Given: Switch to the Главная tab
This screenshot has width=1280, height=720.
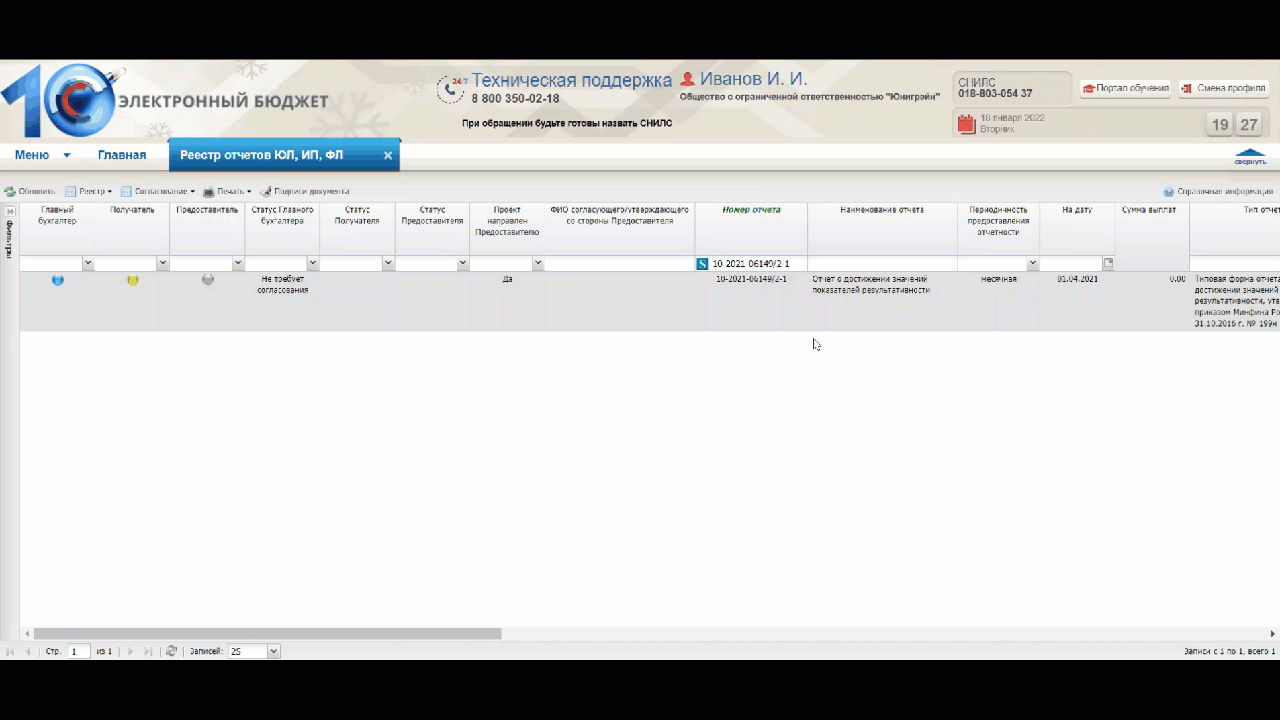Looking at the screenshot, I should (122, 155).
